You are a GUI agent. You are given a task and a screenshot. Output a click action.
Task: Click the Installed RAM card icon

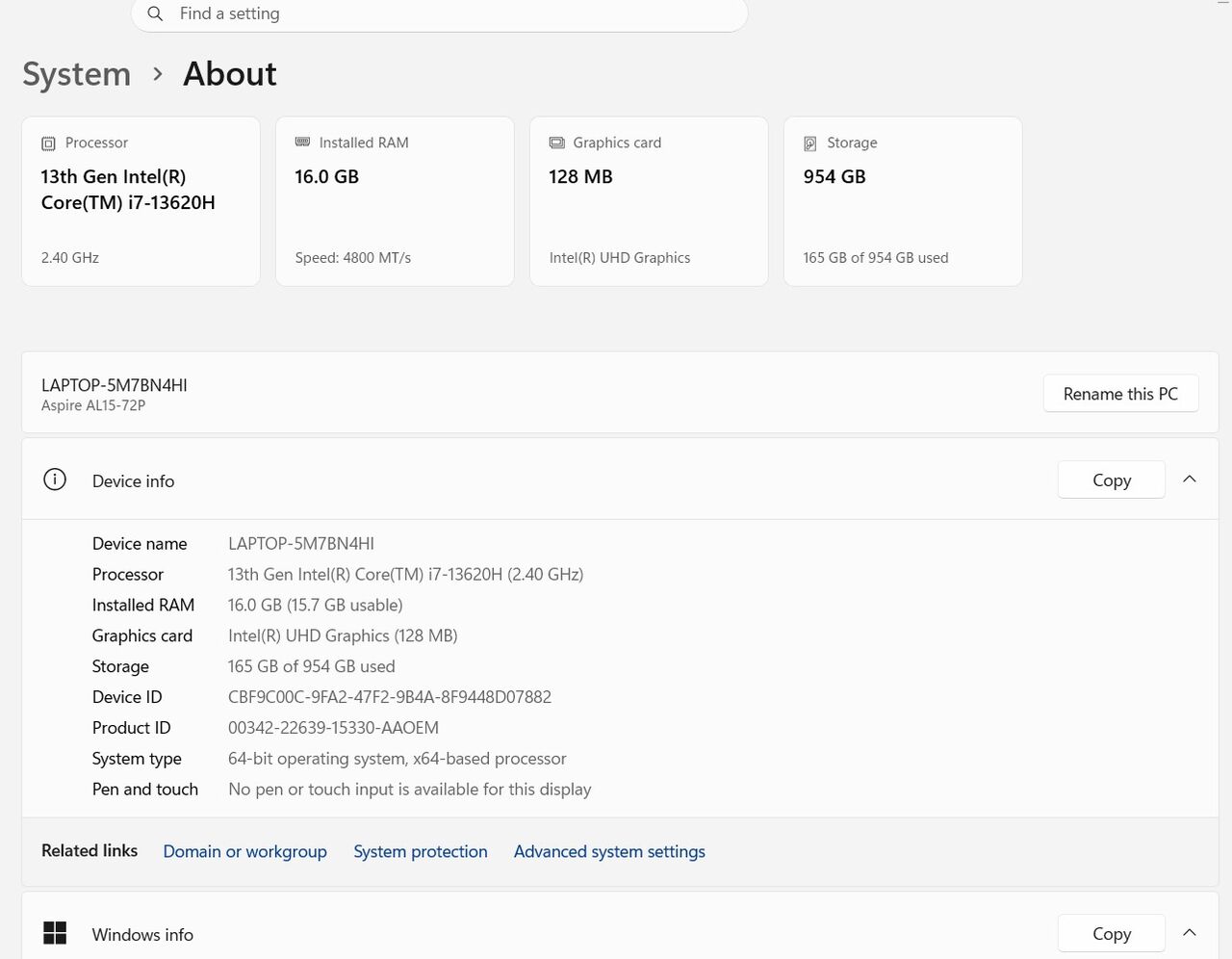(302, 143)
